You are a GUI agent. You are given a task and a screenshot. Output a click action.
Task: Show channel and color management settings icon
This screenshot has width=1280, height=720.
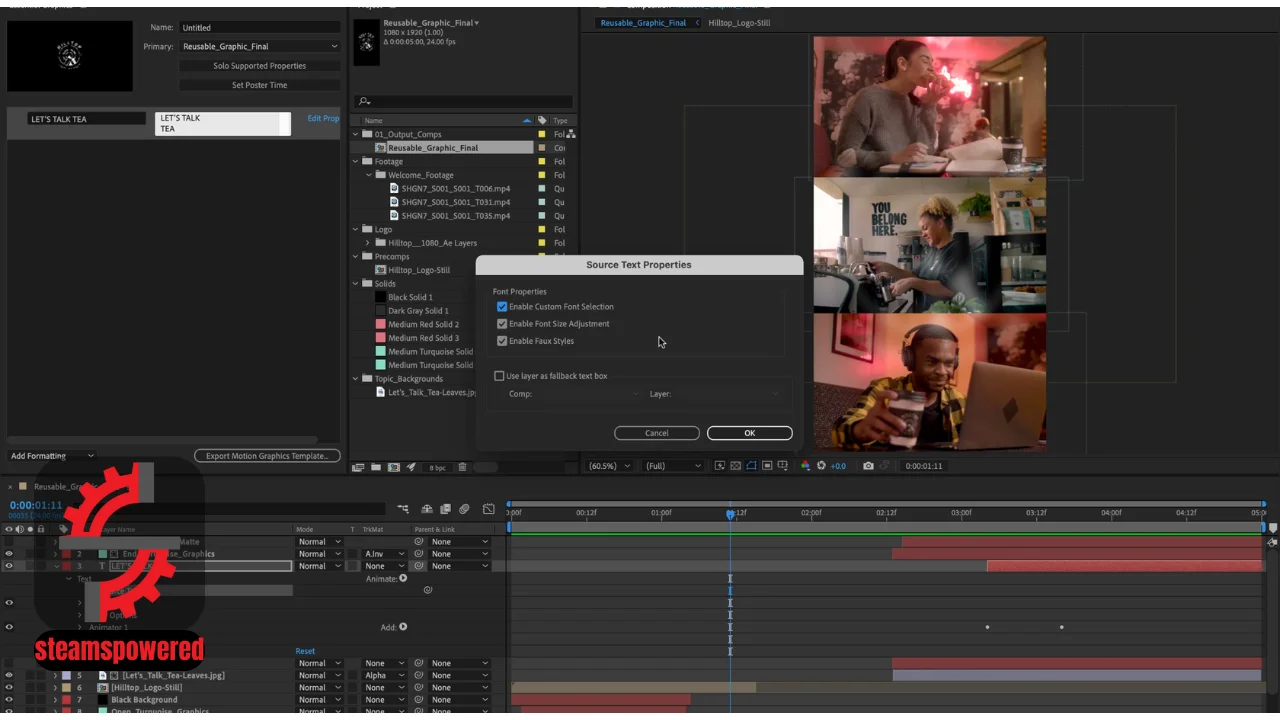[805, 466]
